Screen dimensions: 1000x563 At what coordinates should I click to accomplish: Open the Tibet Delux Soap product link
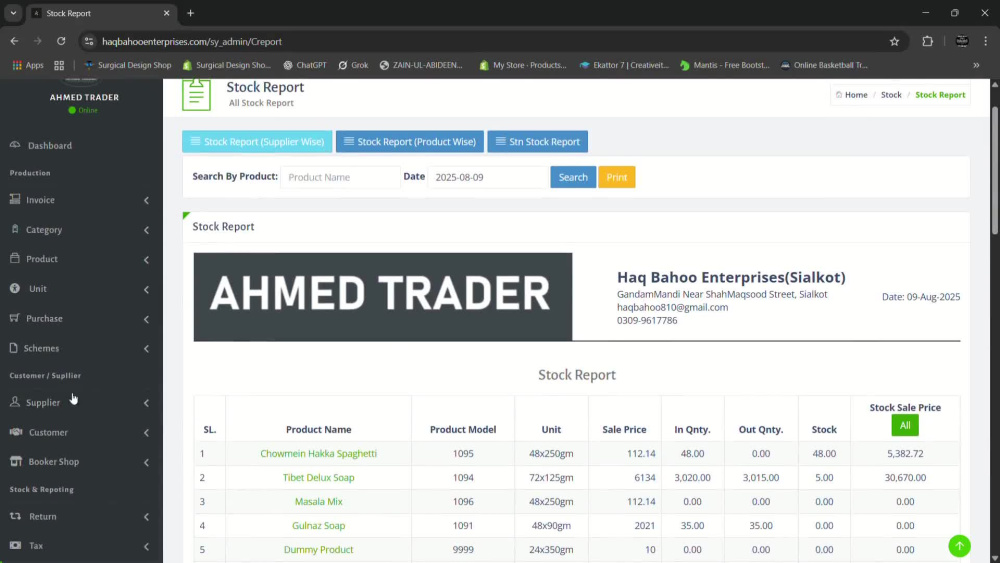point(318,477)
